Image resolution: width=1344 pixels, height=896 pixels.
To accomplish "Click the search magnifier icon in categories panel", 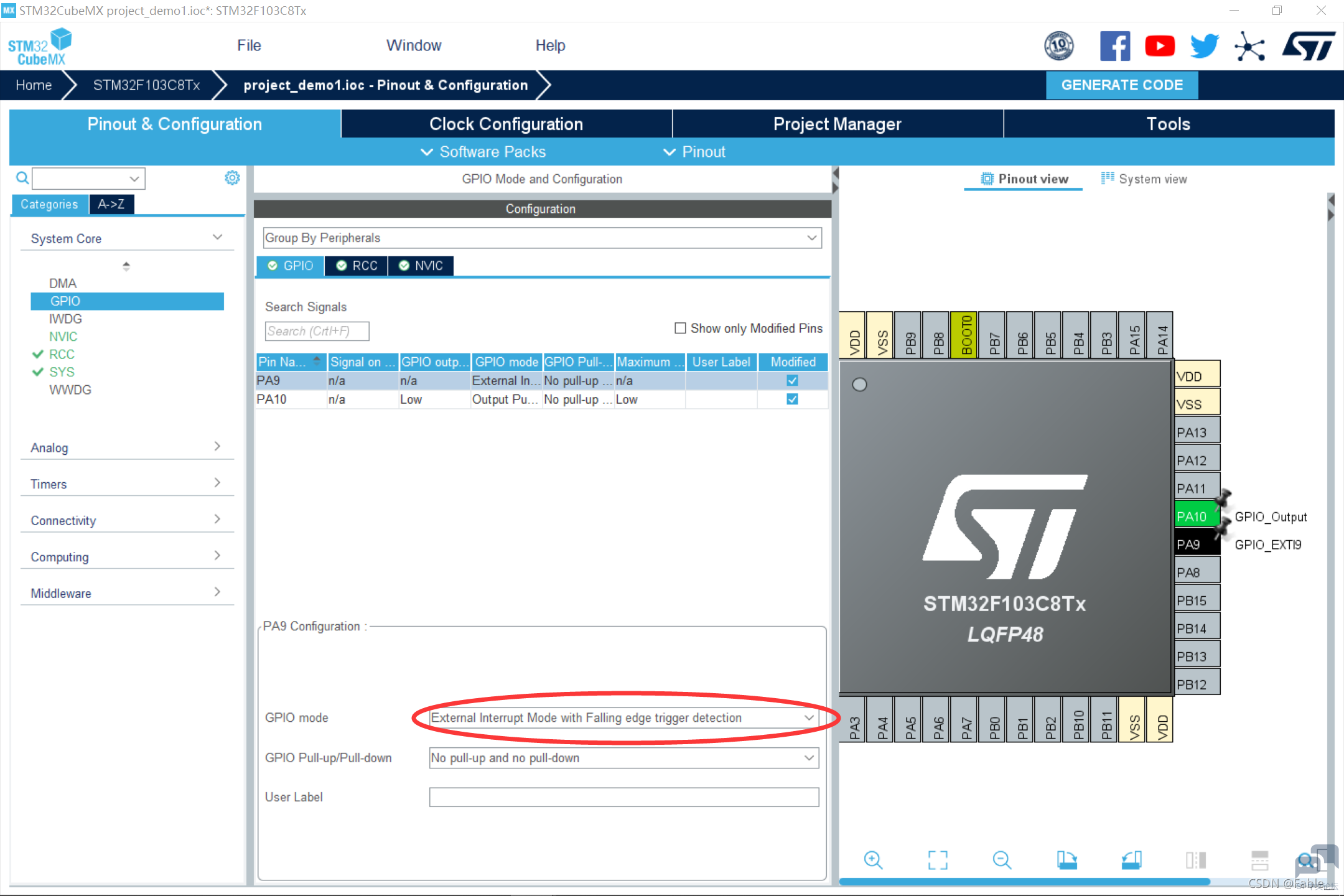I will coord(22,179).
